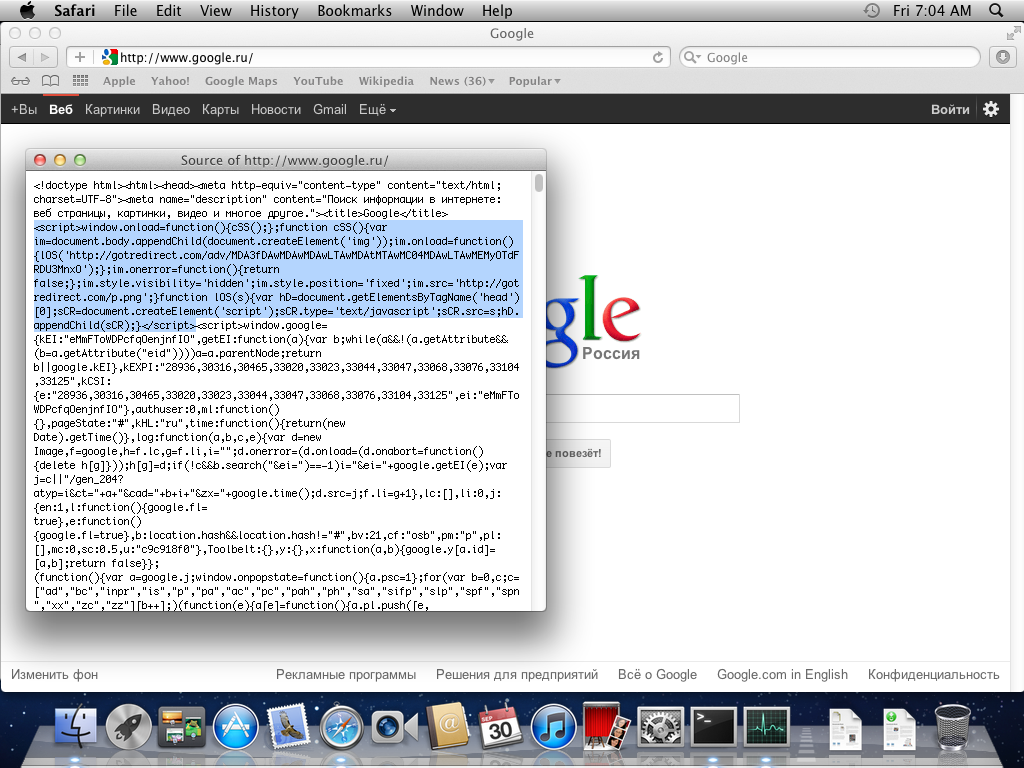Expand the Ещё menu on Google bar
The height and width of the screenshot is (768, 1024).
[x=377, y=110]
